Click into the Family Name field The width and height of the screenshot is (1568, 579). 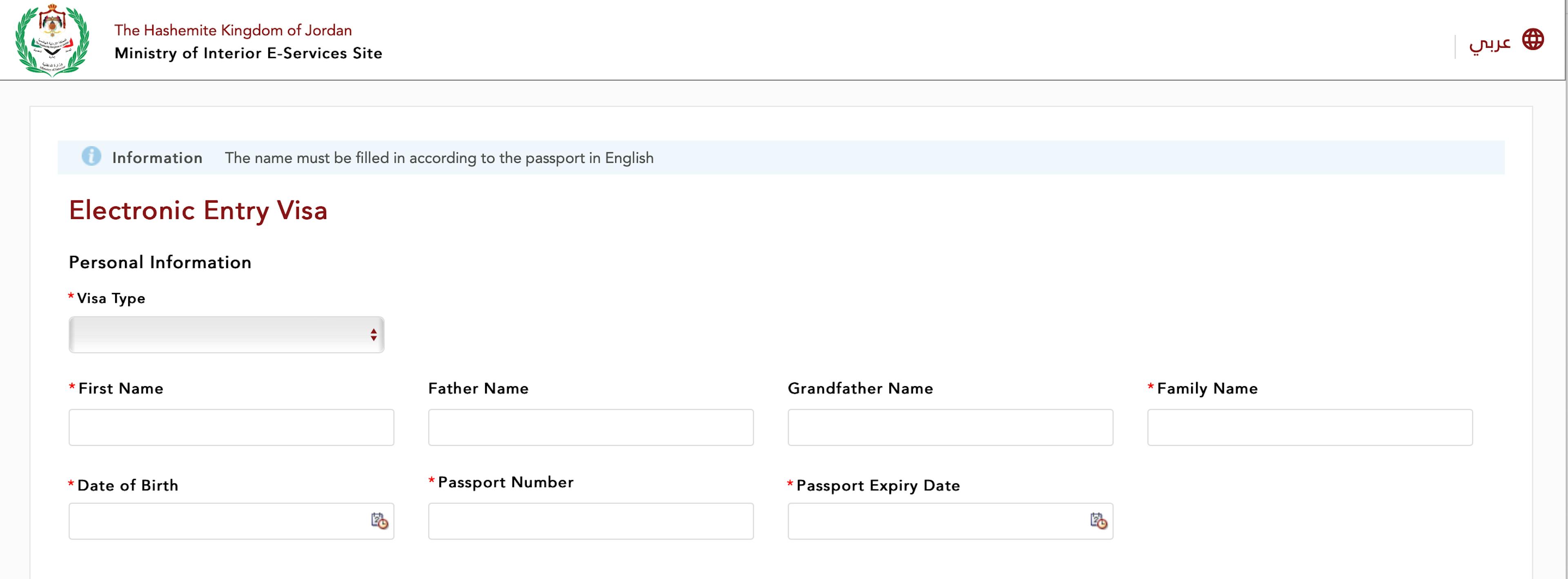coord(1310,427)
